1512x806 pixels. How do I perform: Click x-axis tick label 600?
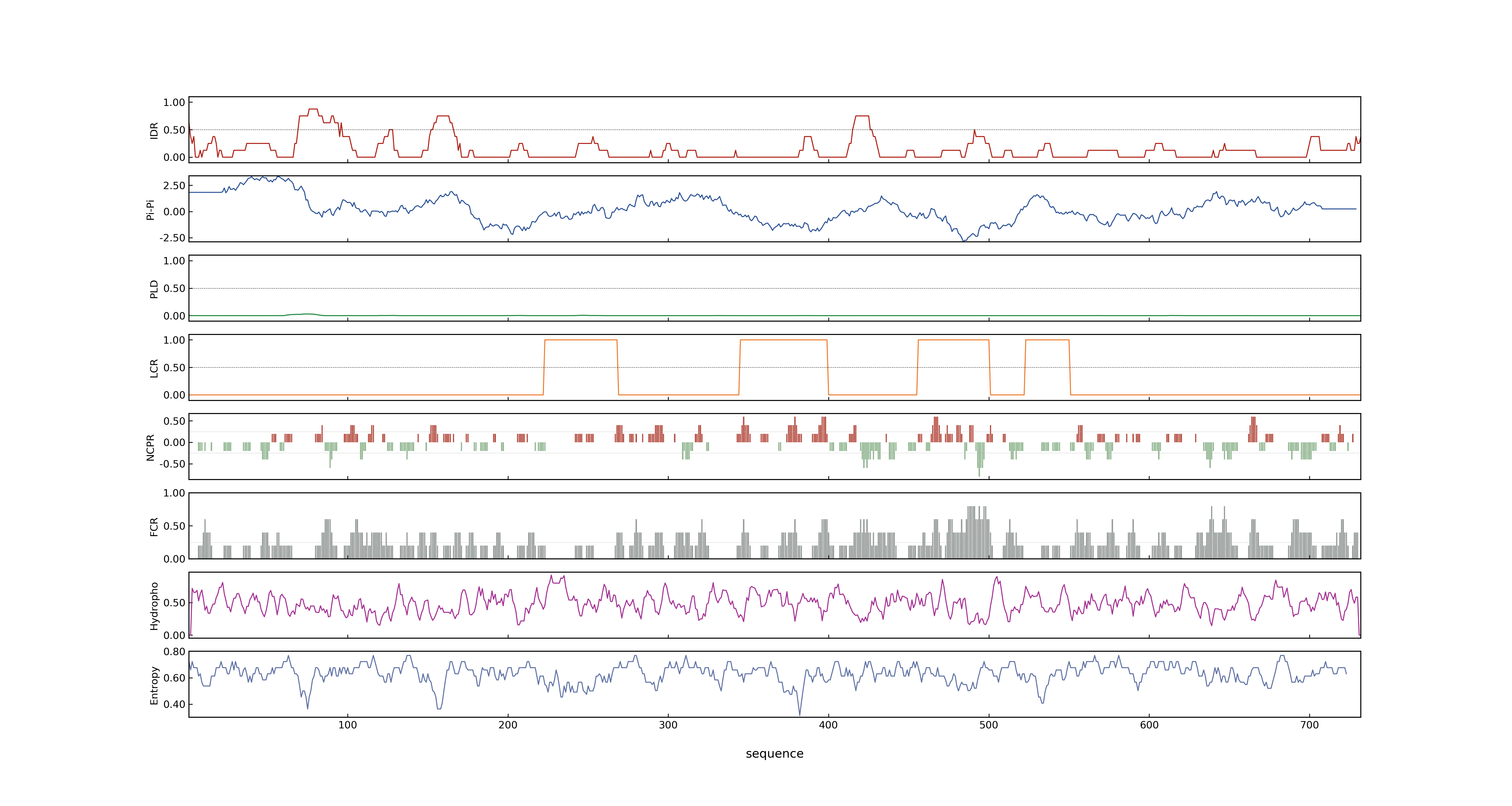(x=1149, y=725)
